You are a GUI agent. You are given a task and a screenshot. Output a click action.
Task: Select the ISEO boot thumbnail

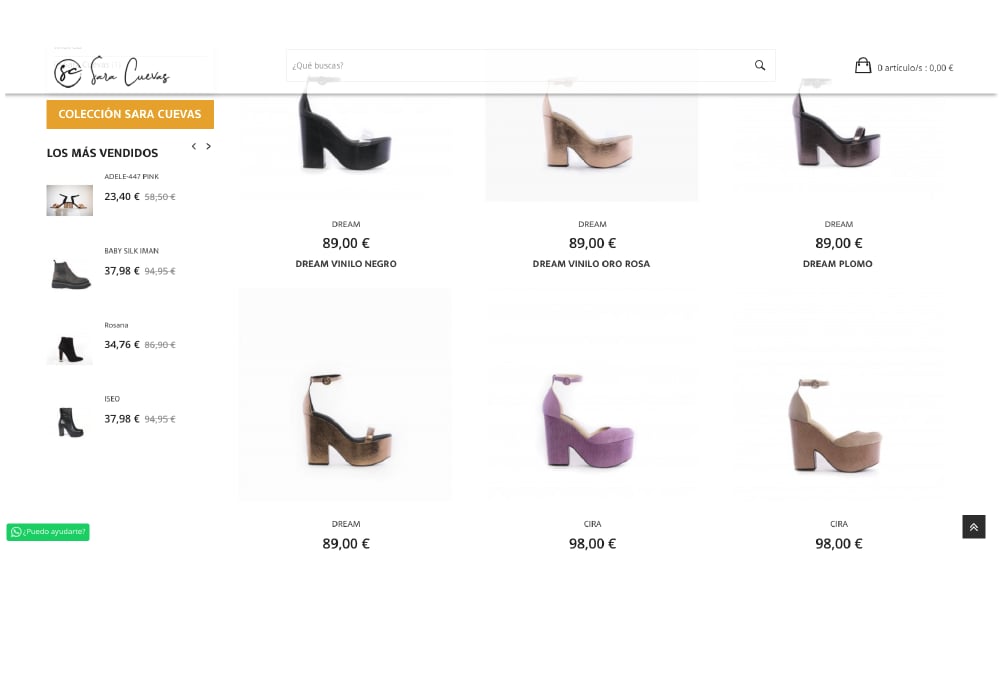[x=70, y=421]
